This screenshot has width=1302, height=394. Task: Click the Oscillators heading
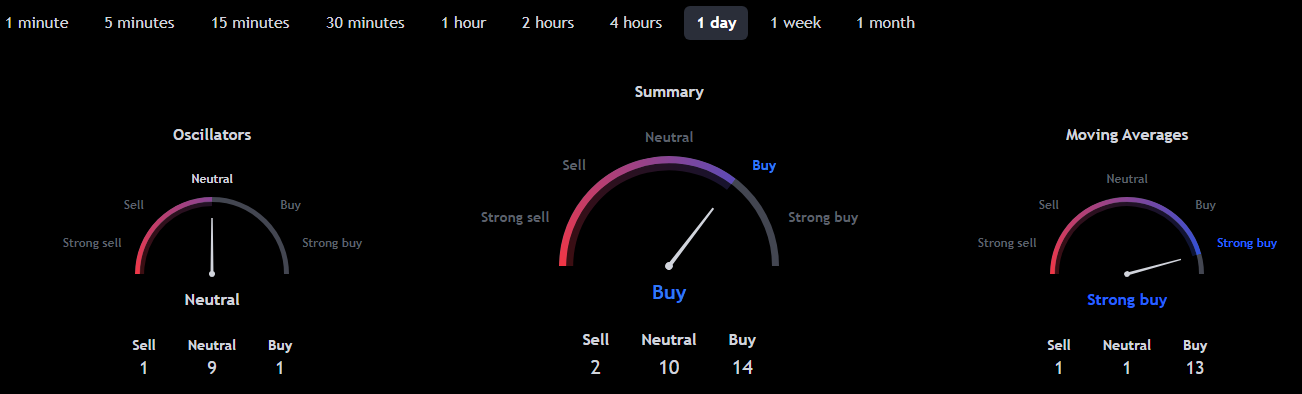(x=212, y=134)
